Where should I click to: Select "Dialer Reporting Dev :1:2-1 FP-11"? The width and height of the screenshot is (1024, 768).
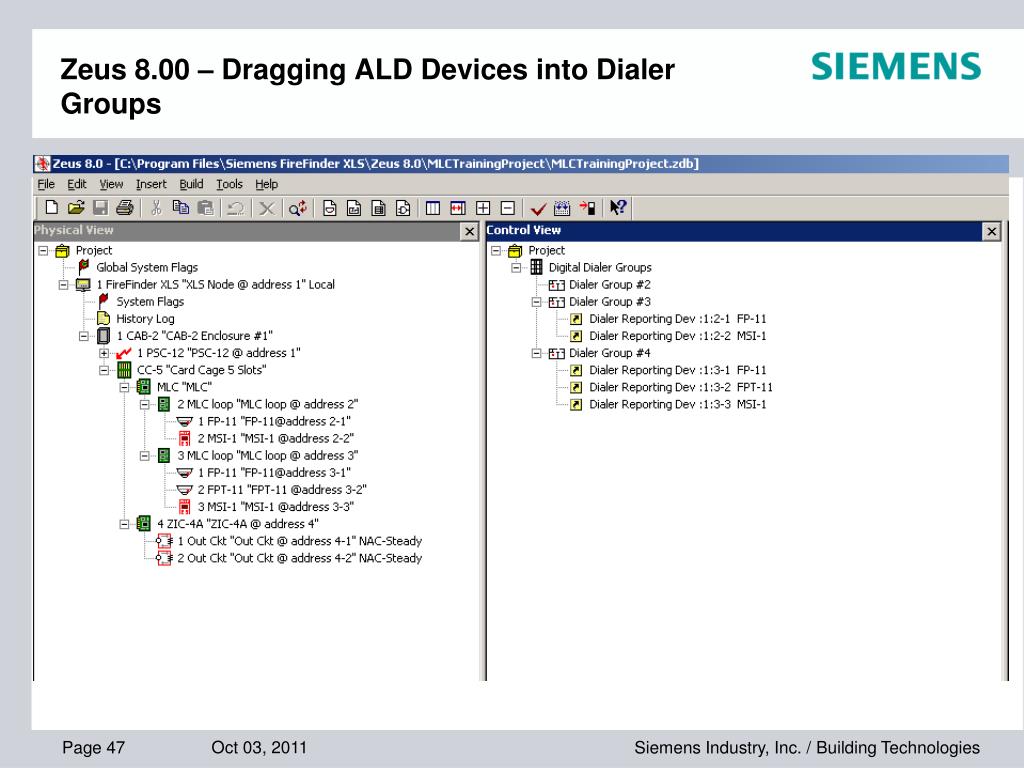(677, 319)
